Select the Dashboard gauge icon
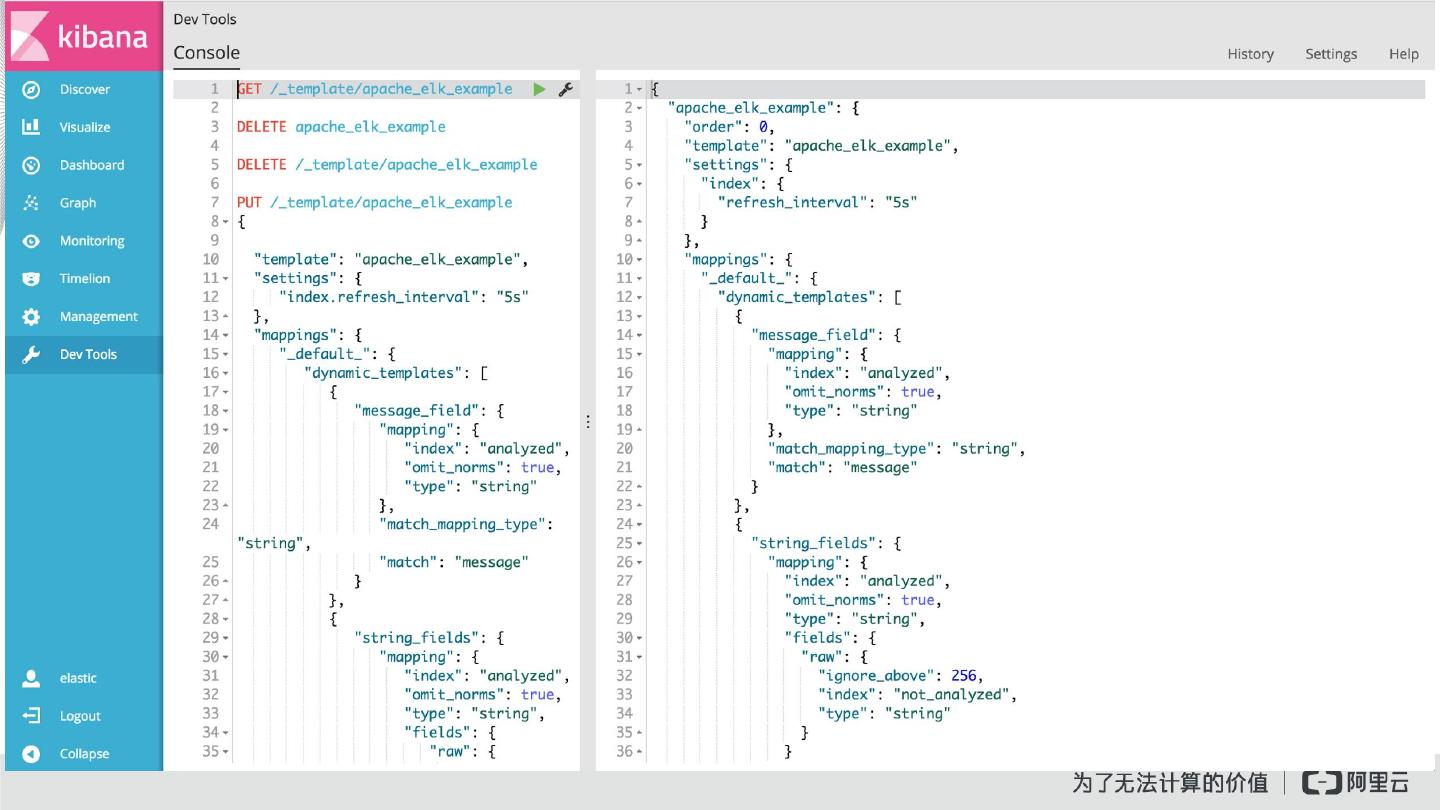The image size is (1440, 810). (x=31, y=165)
